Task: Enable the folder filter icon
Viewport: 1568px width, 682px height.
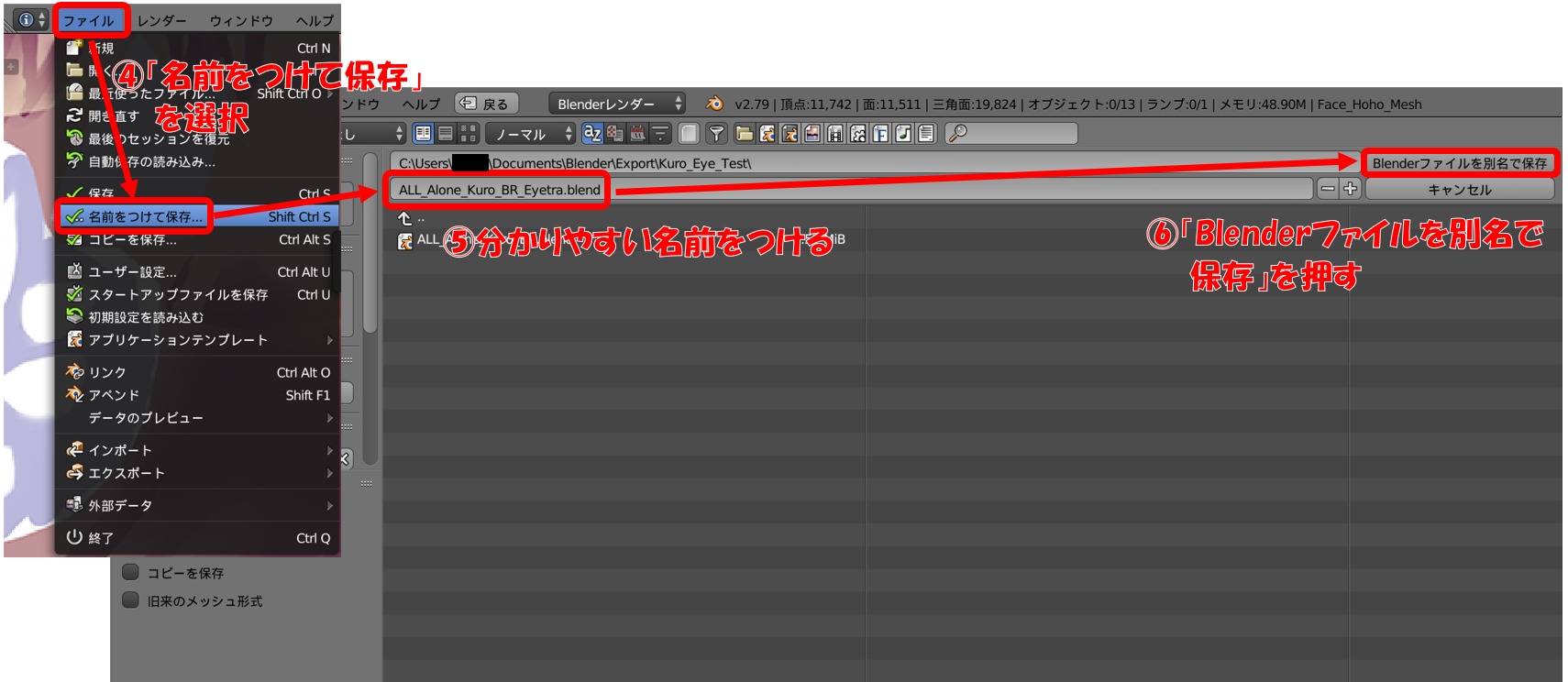Action: tap(745, 134)
